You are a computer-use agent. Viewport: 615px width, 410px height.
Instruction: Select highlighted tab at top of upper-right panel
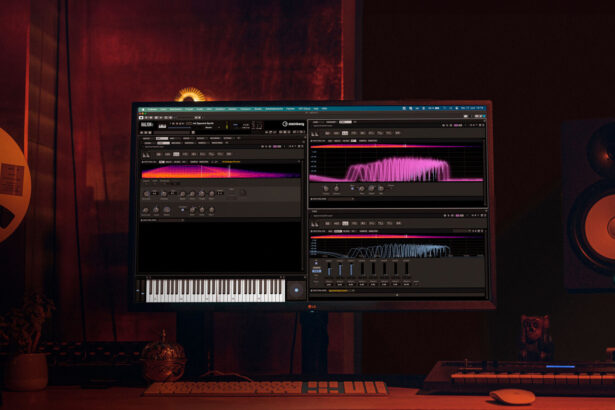point(345,122)
